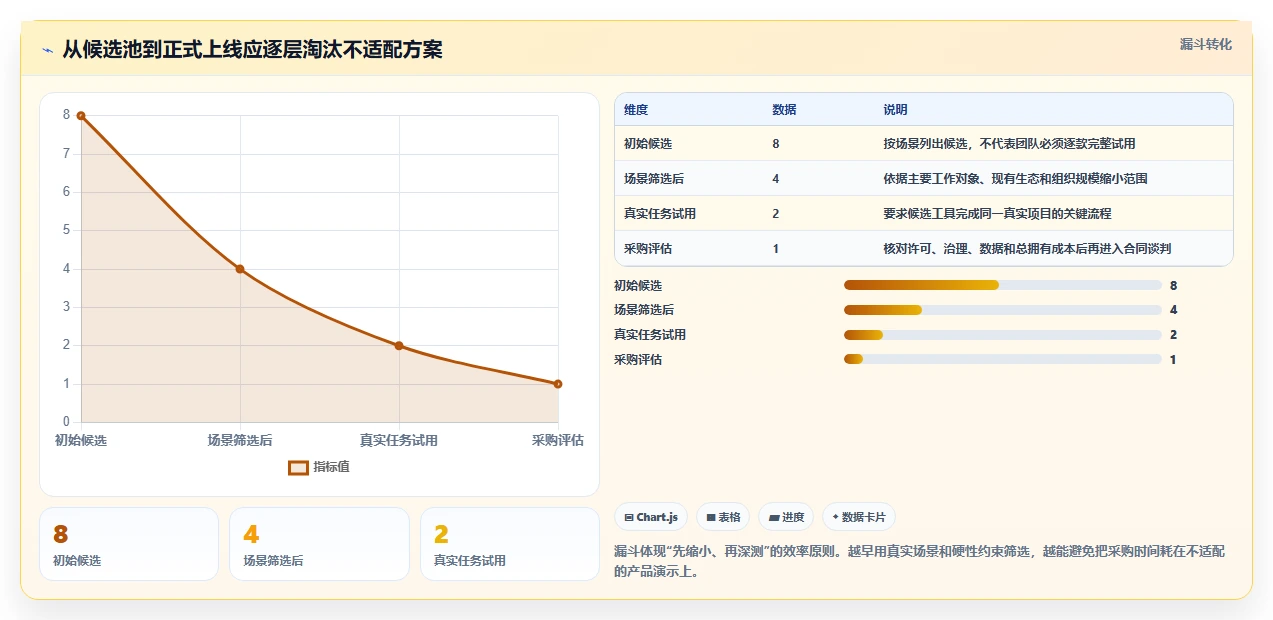Click the 进度 chip
The height and width of the screenshot is (620, 1273).
click(786, 517)
